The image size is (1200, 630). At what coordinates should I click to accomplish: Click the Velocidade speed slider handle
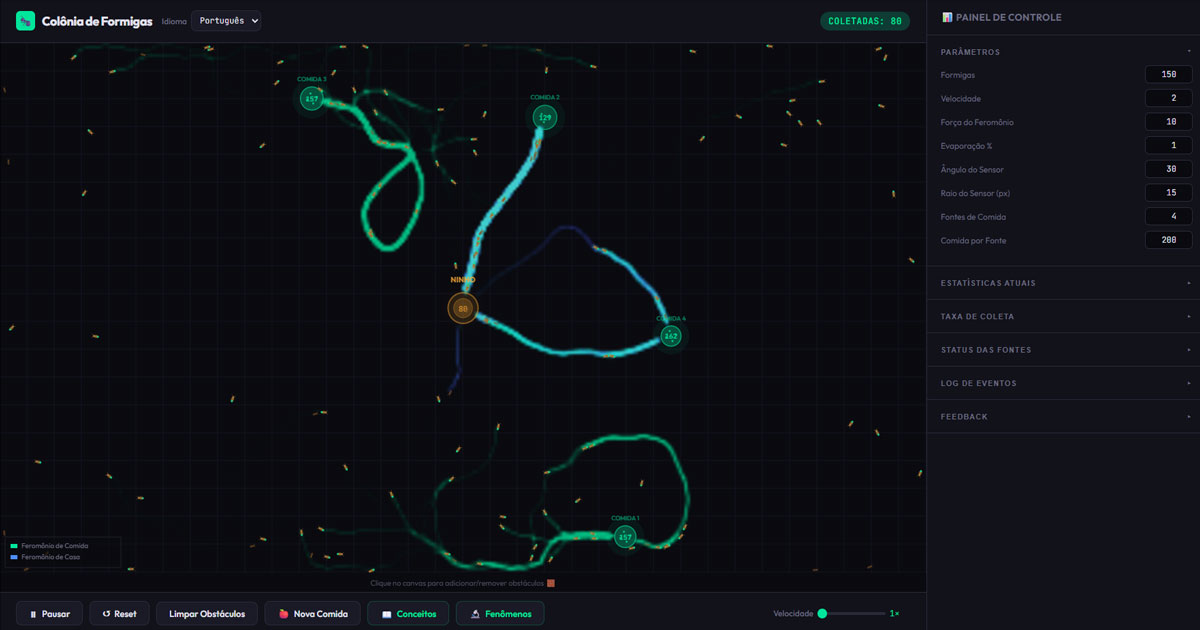point(822,613)
